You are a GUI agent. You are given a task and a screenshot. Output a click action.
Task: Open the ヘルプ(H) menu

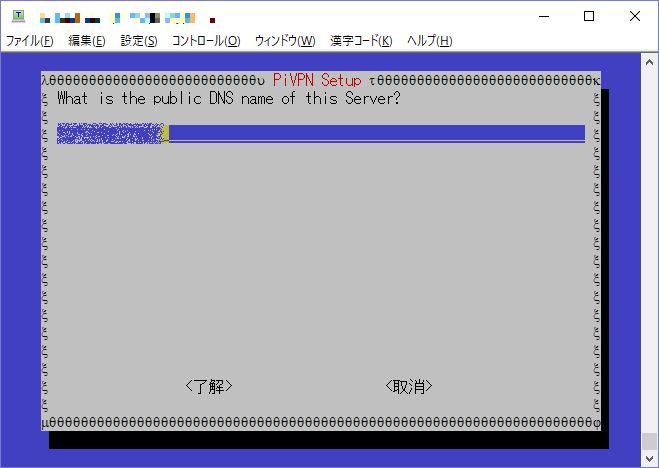point(430,41)
